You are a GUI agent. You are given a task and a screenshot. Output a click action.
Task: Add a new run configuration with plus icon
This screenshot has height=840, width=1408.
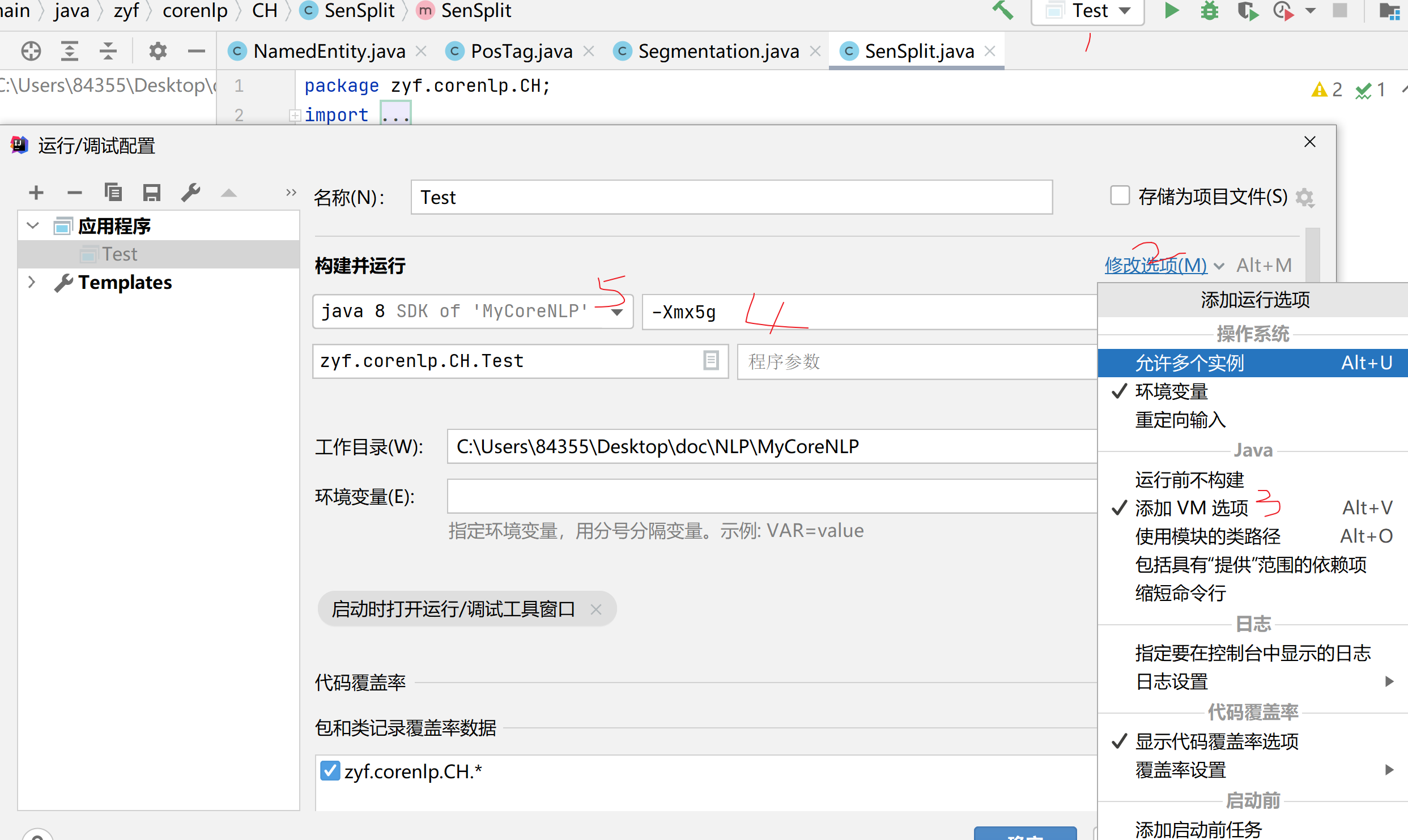click(36, 192)
